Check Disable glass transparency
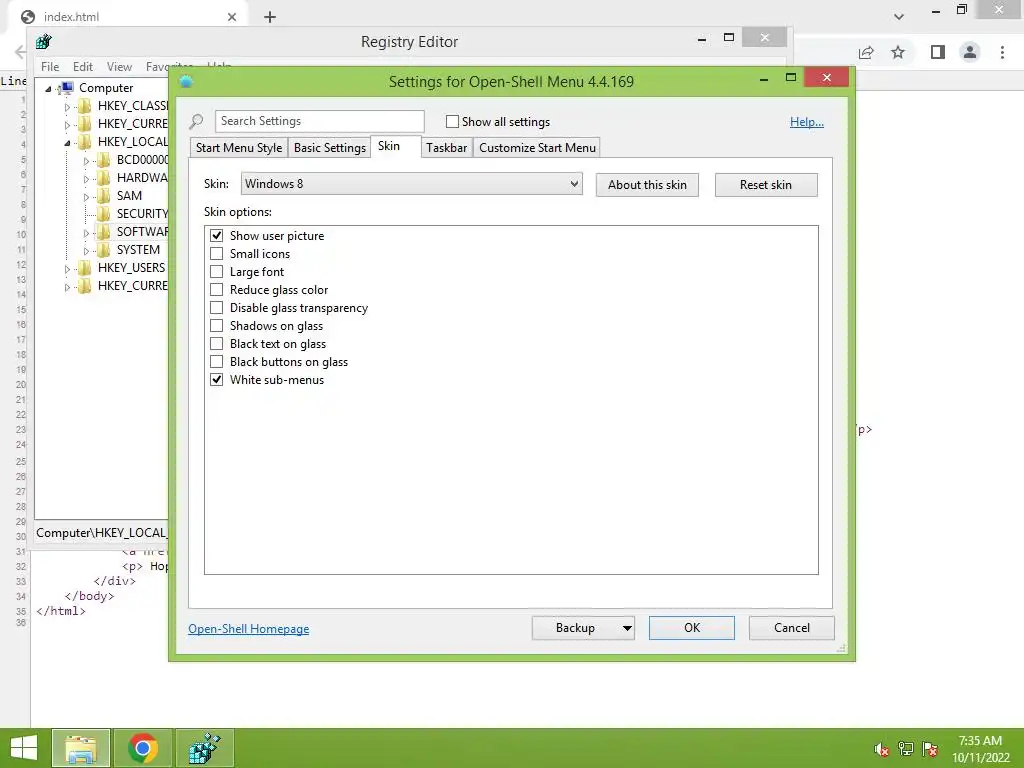1024x768 pixels. point(216,308)
